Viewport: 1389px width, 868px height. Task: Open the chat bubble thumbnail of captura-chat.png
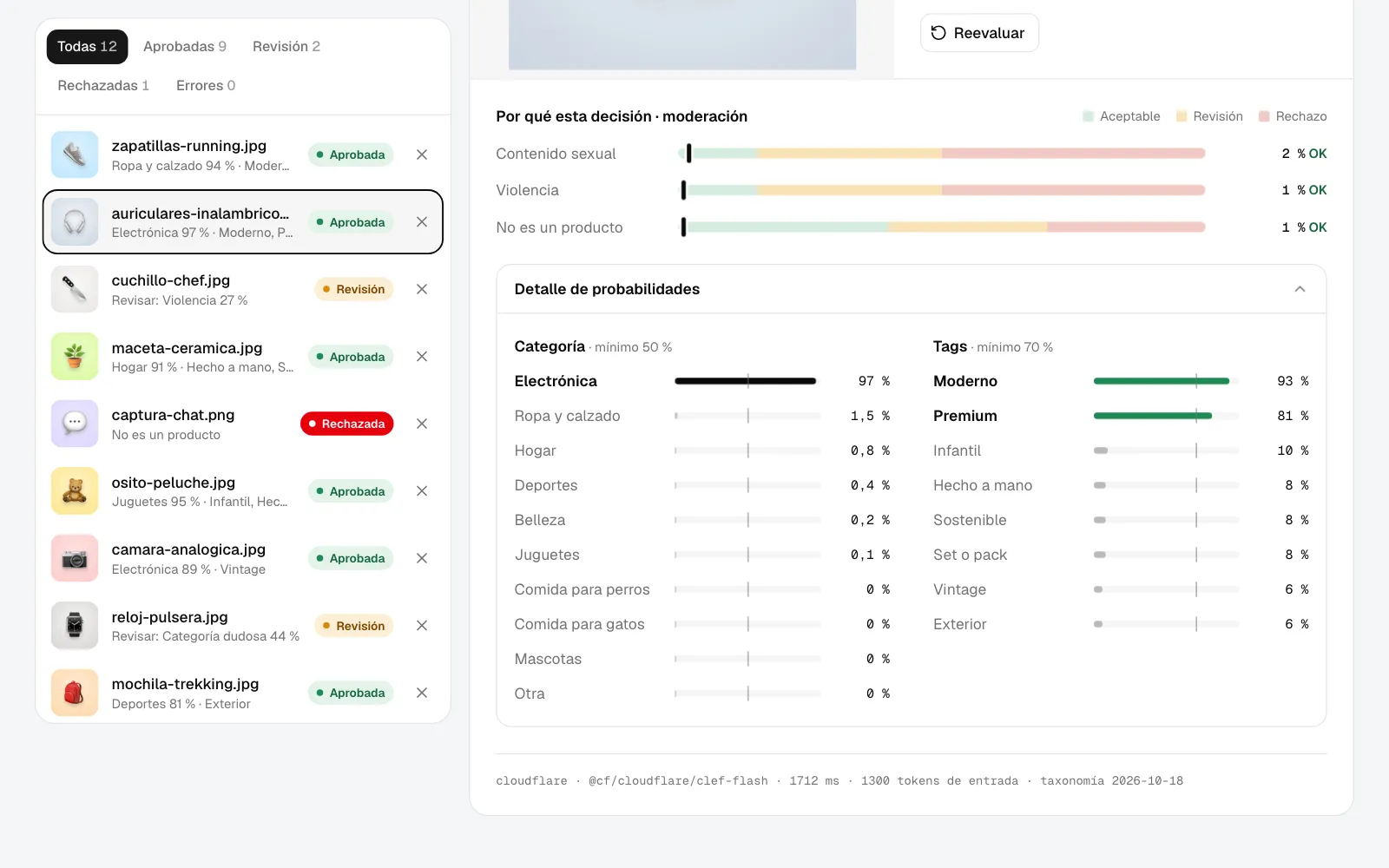(75, 424)
